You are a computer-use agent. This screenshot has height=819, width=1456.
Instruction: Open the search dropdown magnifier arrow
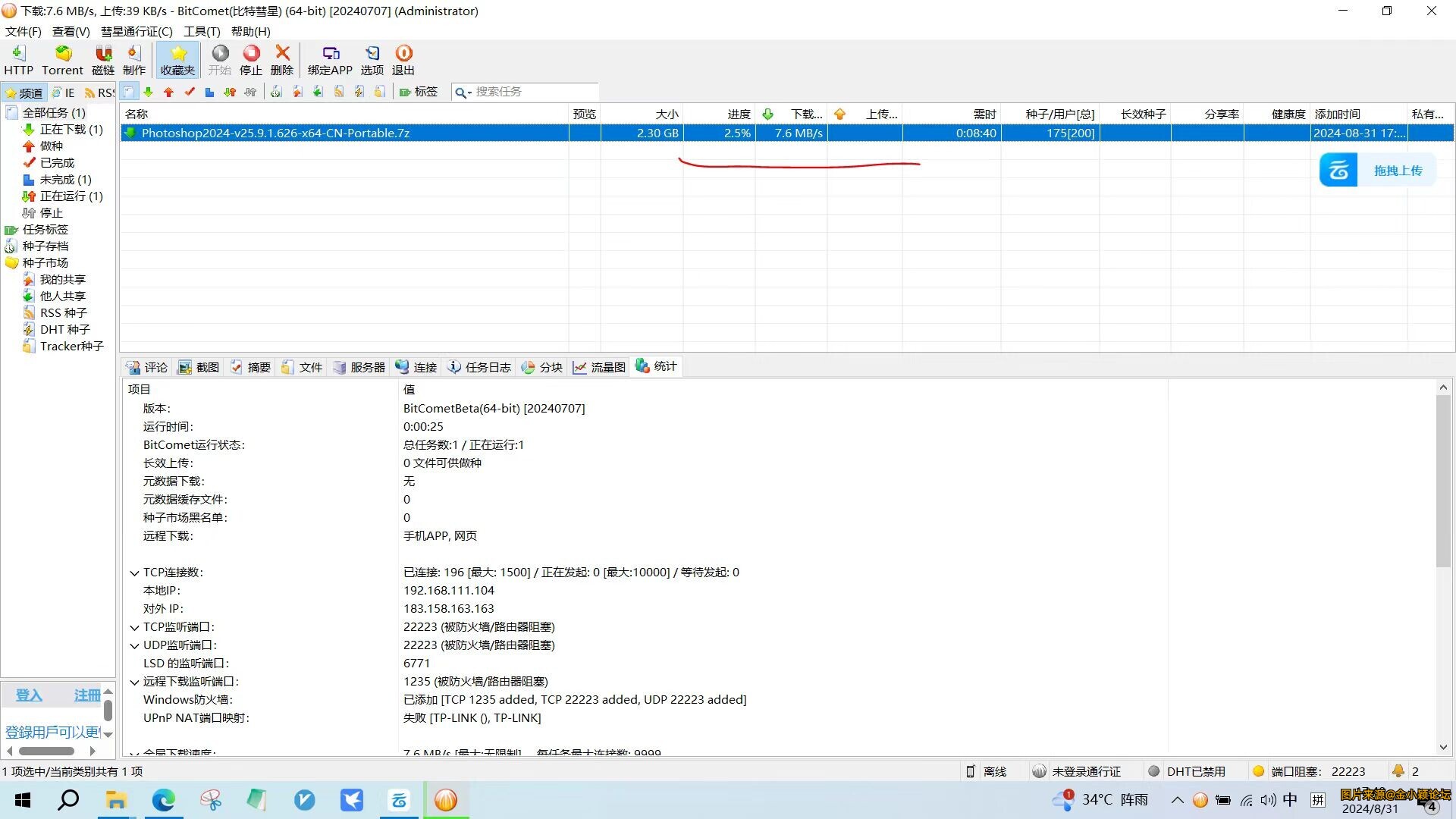pos(463,93)
